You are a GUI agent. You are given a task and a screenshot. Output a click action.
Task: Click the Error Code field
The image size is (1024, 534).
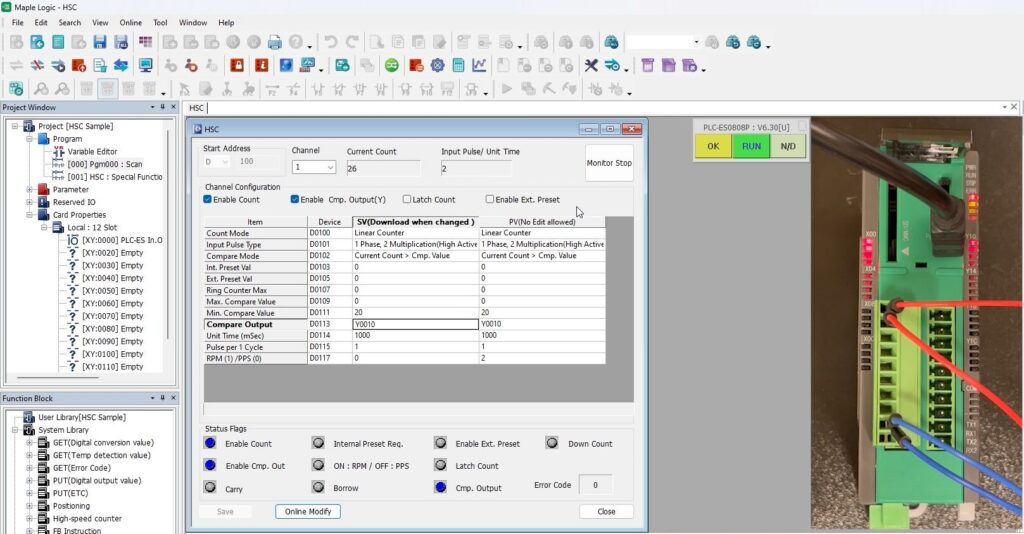pyautogui.click(x=595, y=485)
